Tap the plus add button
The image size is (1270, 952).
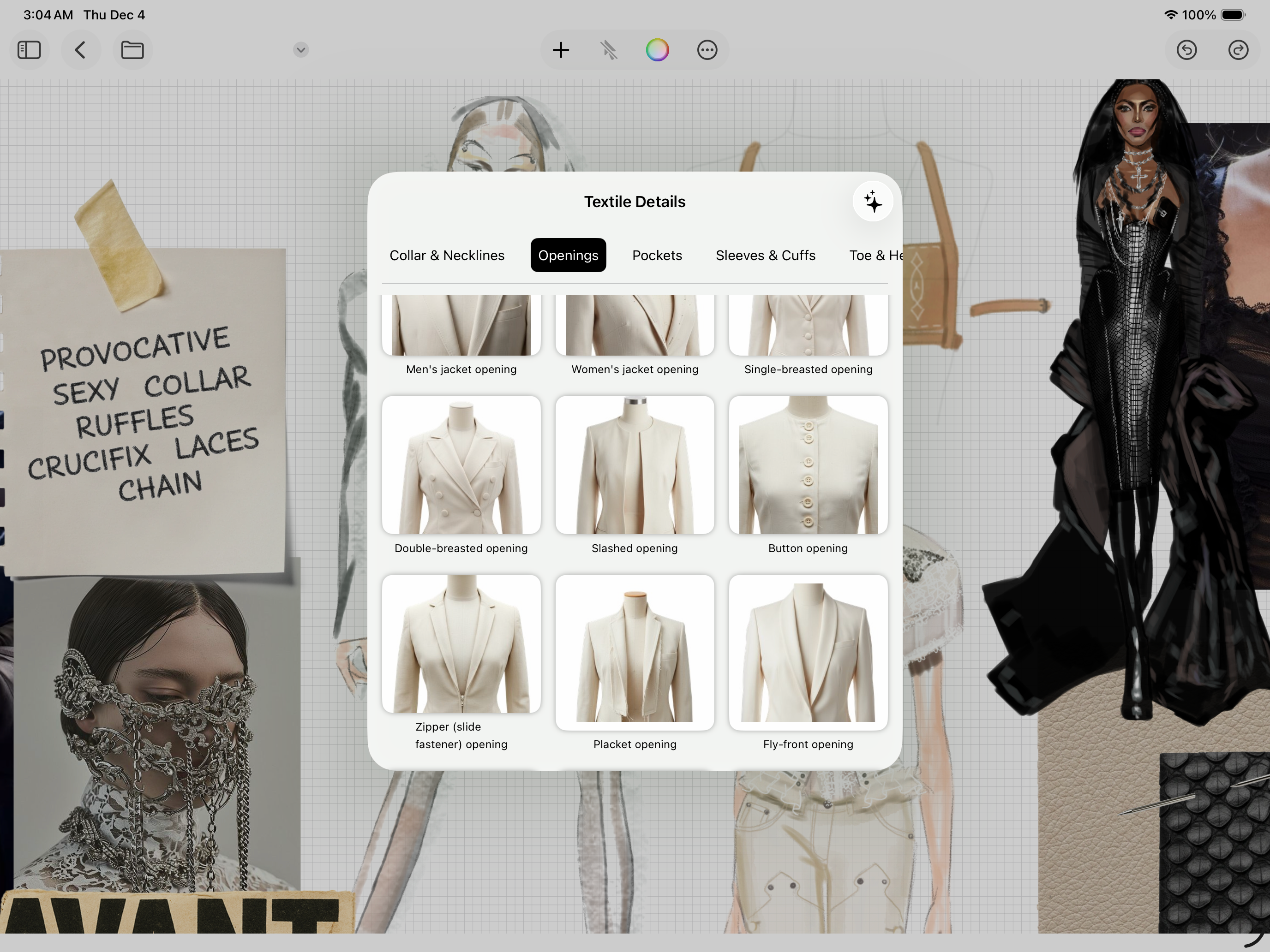click(x=560, y=50)
